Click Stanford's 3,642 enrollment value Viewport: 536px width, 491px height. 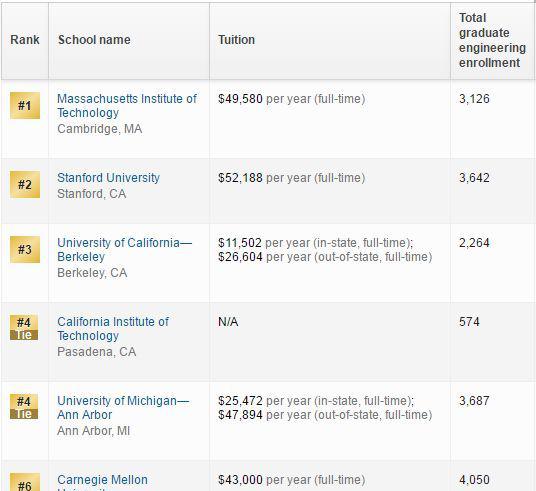coord(474,177)
